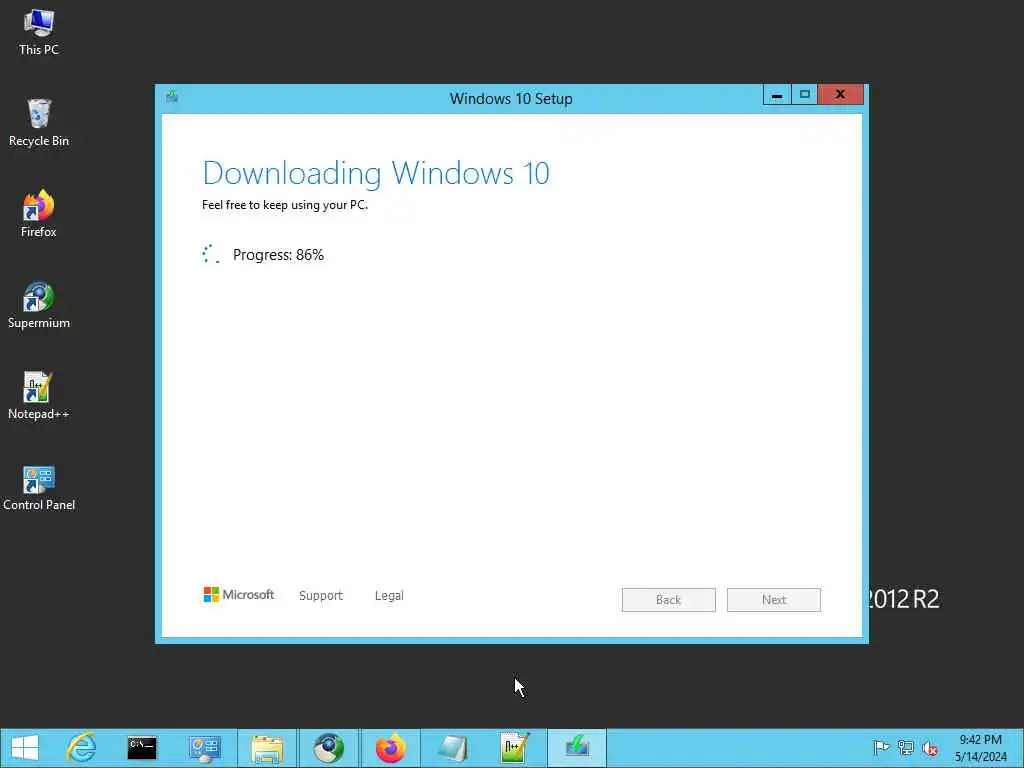Viewport: 1024px width, 768px height.
Task: Open the notepad-style app in the taskbar
Action: tap(453, 748)
